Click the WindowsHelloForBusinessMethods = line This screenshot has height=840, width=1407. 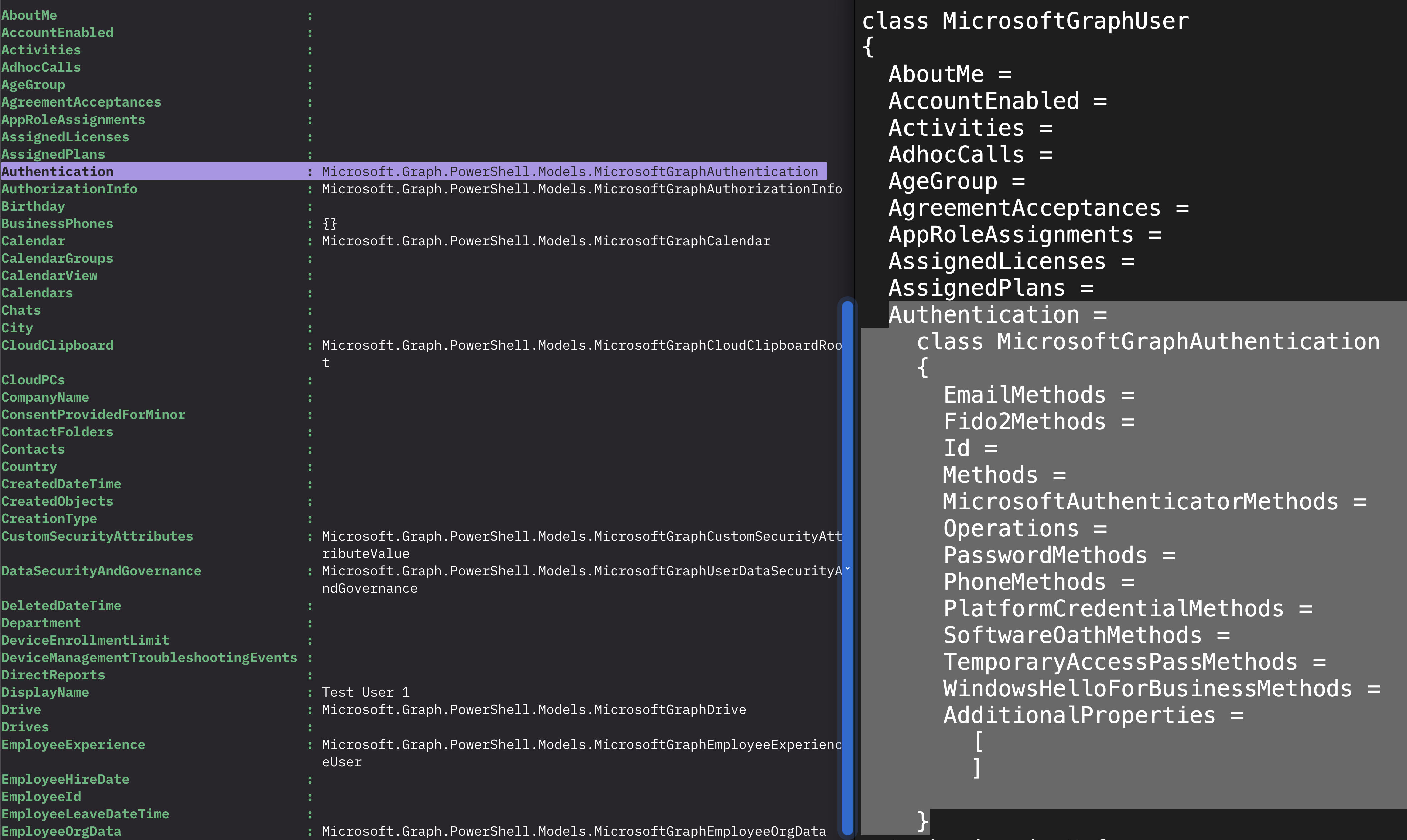tap(1161, 689)
